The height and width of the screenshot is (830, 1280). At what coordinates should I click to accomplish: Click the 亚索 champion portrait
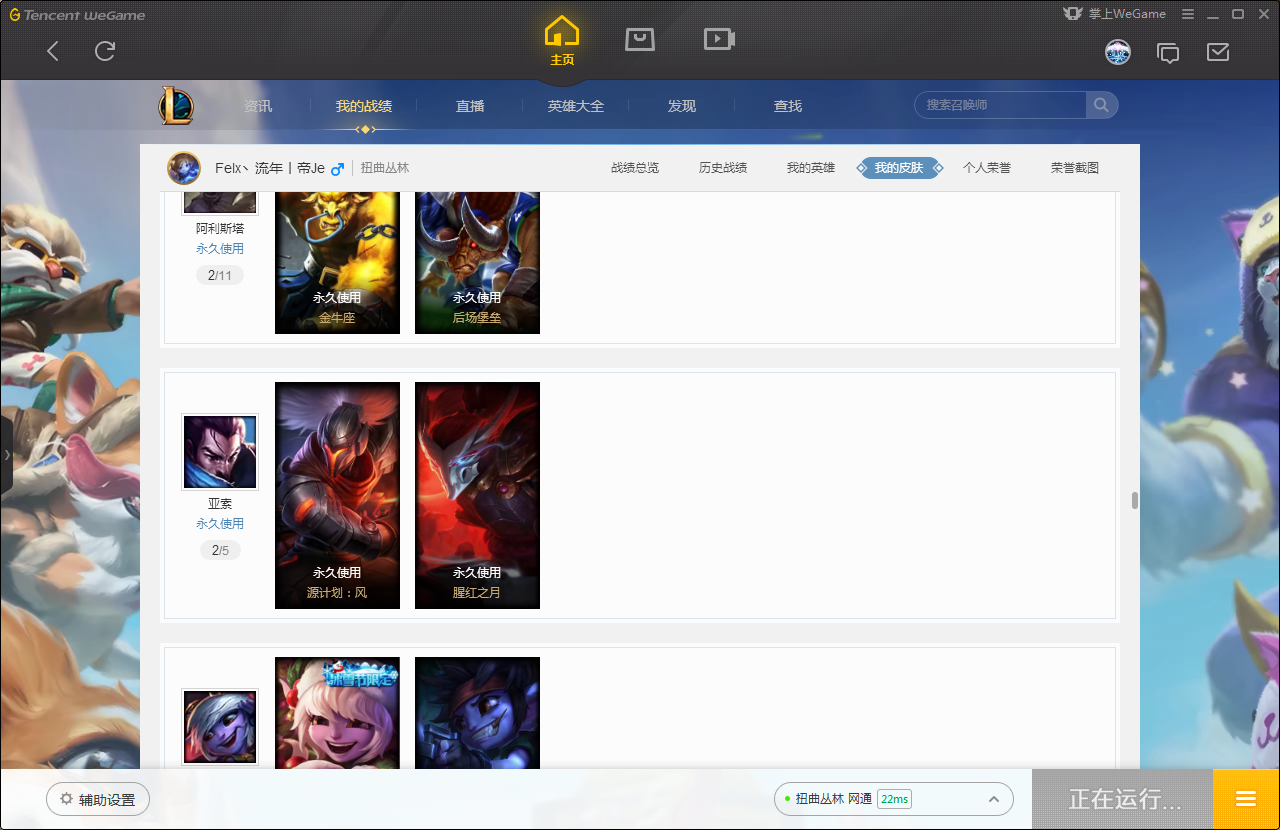coord(220,452)
